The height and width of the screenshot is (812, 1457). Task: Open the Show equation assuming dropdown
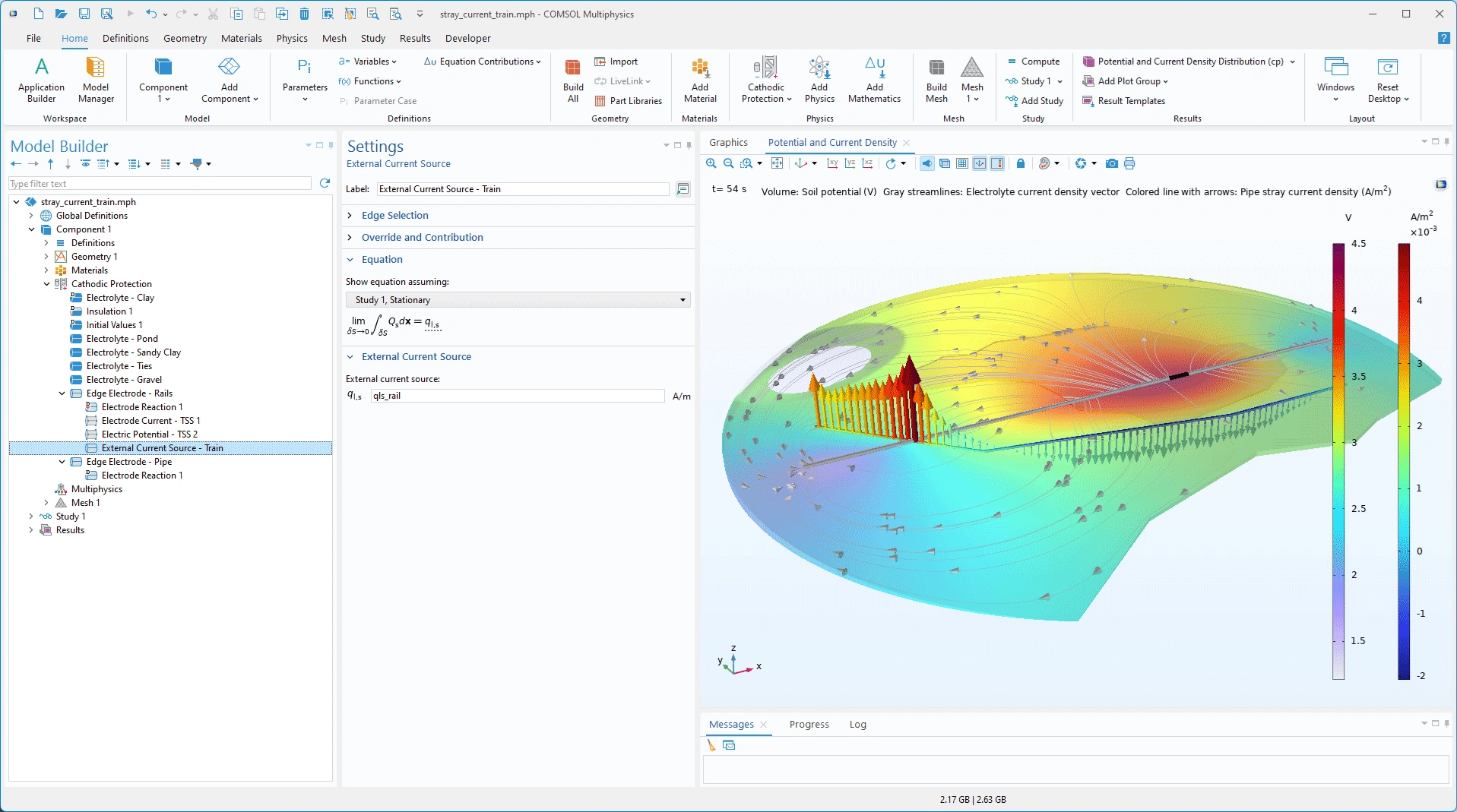pyautogui.click(x=518, y=300)
